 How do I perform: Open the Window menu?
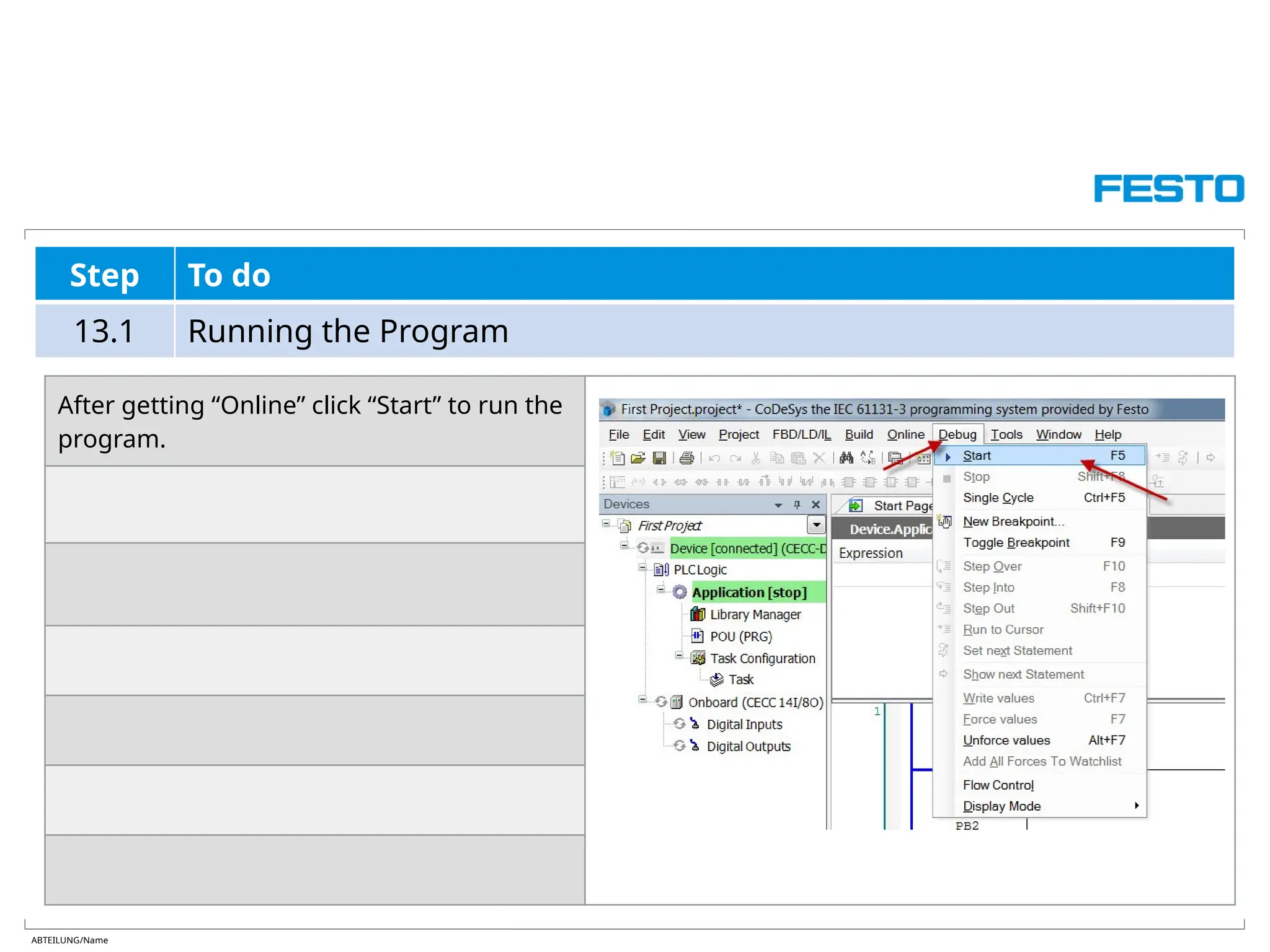point(1059,434)
